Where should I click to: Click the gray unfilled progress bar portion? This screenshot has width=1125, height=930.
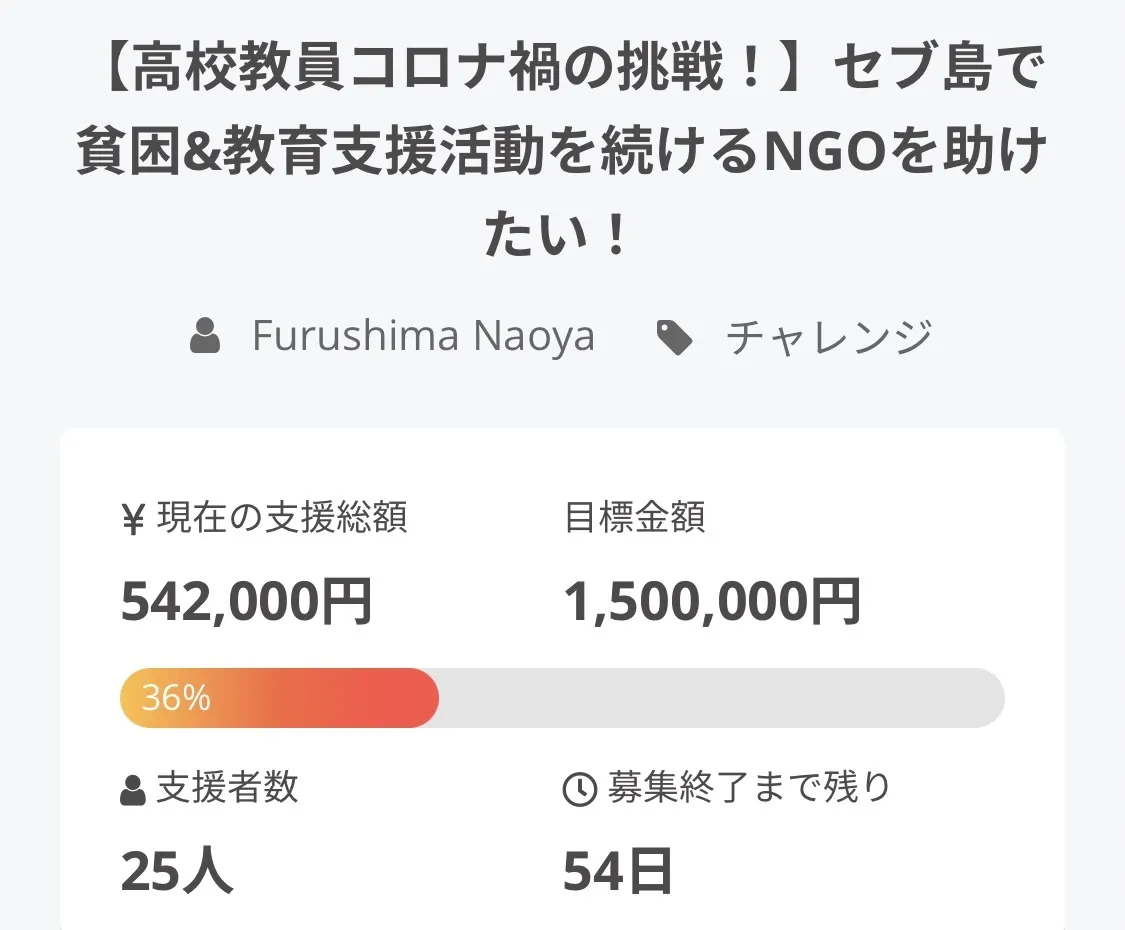click(720, 697)
